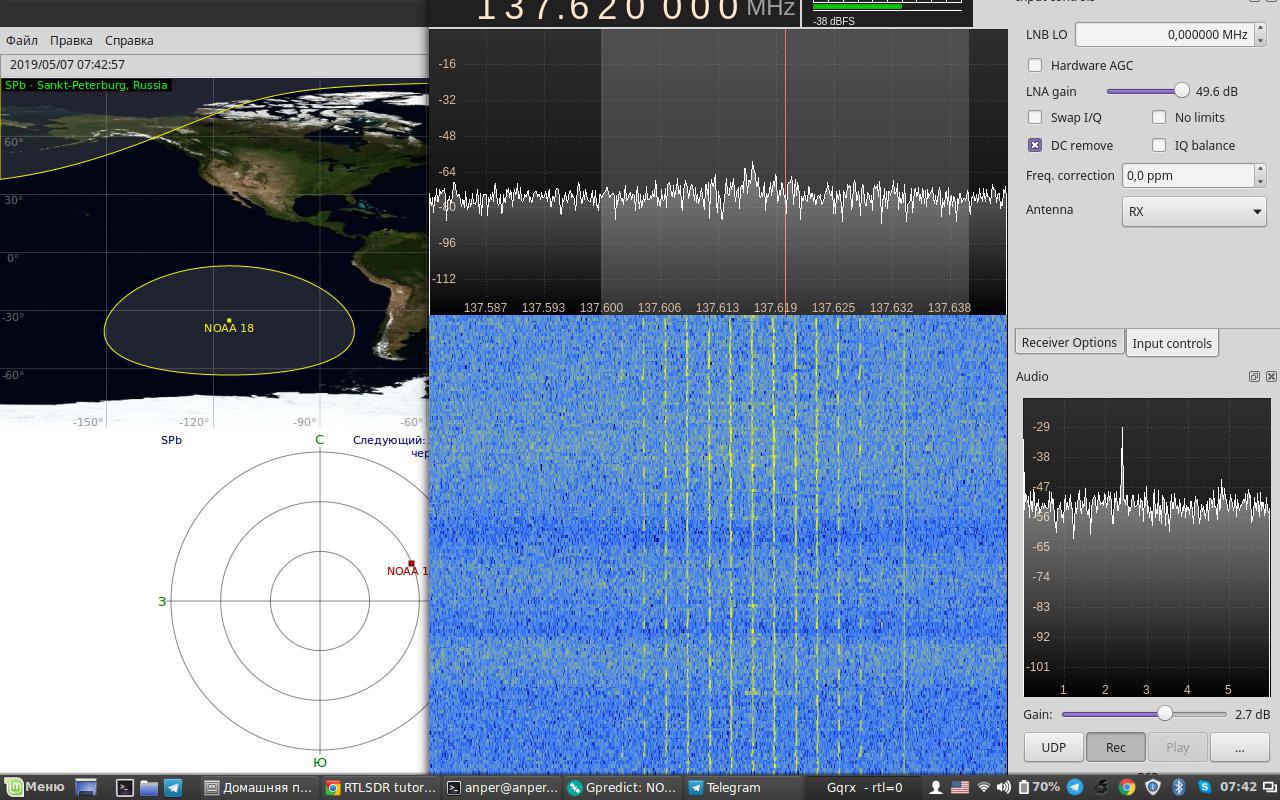This screenshot has height=800, width=1280.
Task: Open the Telegram system tray icon
Action: (1075, 788)
